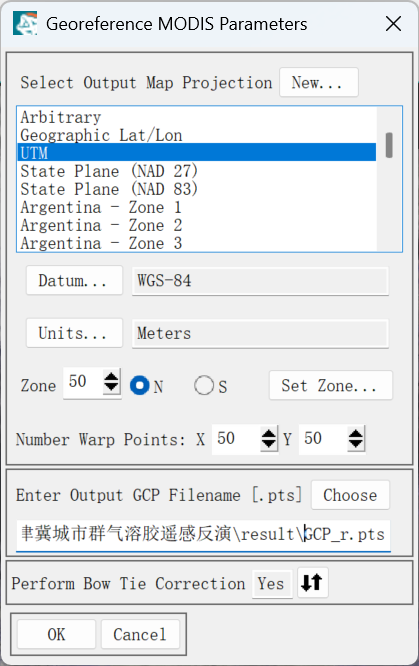The width and height of the screenshot is (419, 666).
Task: Increase Warp Points X with up arrow
Action: 269,434
